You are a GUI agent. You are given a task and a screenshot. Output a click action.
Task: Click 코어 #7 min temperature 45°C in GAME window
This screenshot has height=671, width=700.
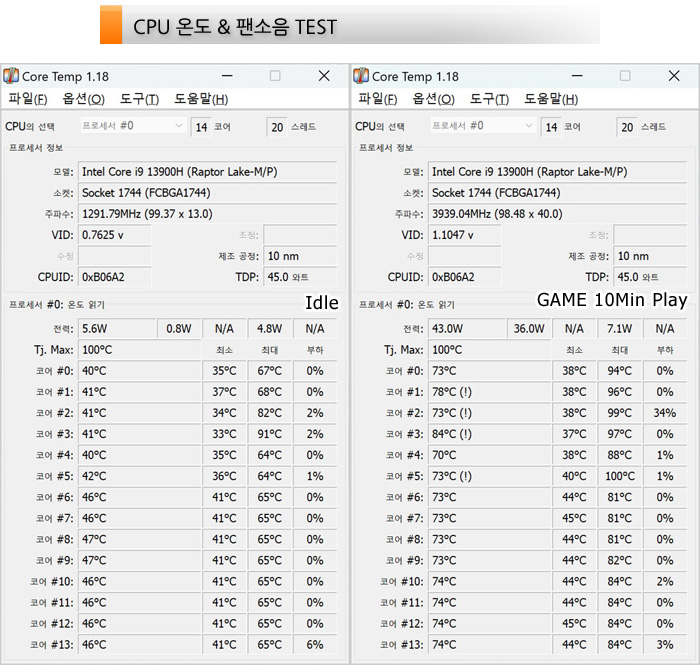(x=574, y=519)
